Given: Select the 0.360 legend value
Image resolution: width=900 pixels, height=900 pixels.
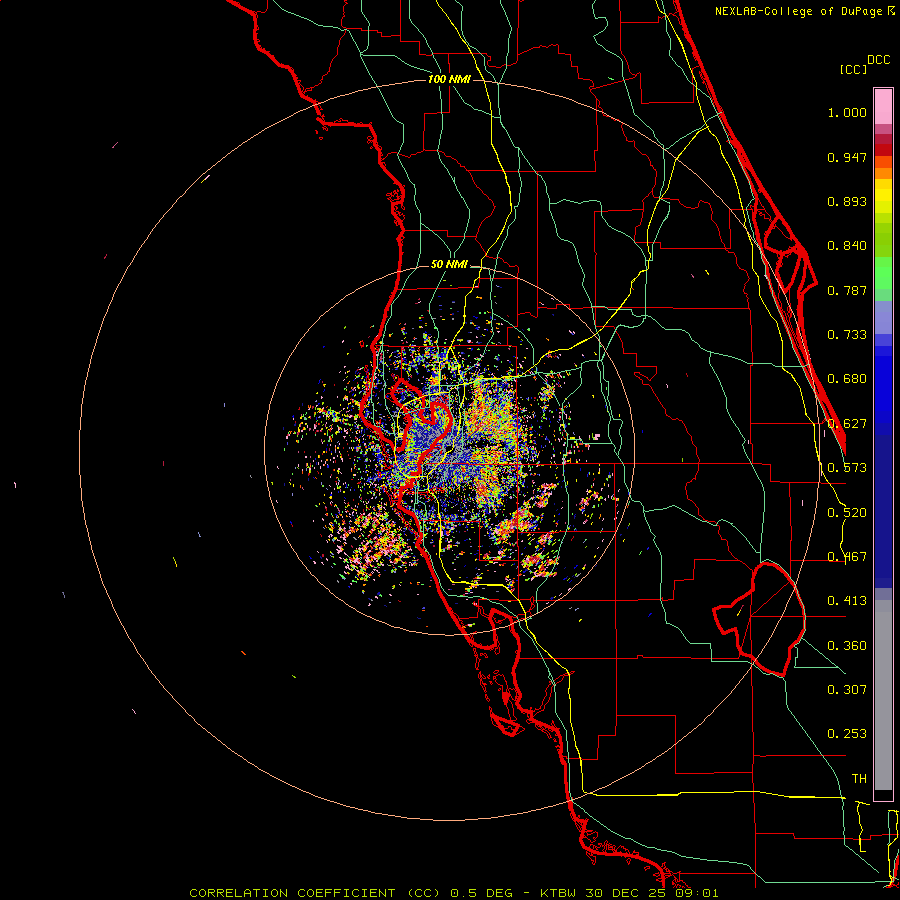Looking at the screenshot, I should point(847,646).
